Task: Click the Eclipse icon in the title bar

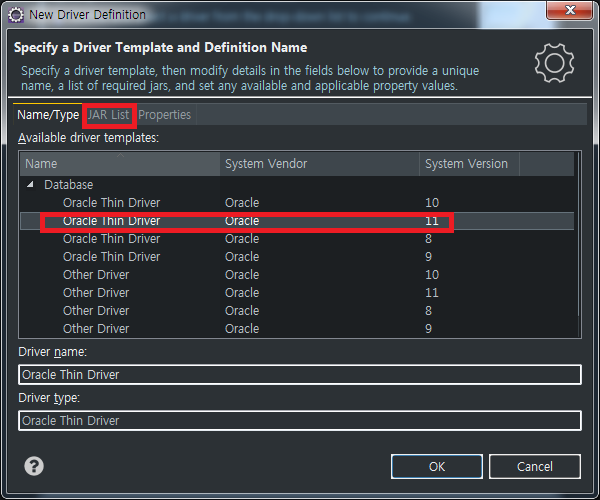Action: (x=16, y=15)
